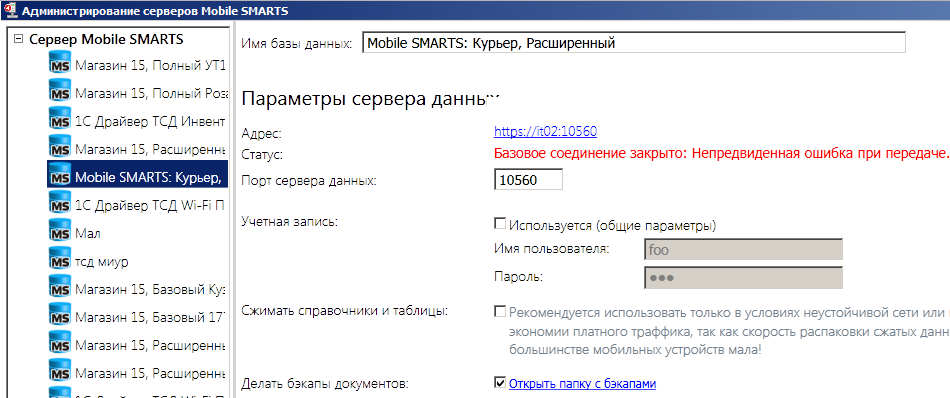
Task: Select the Магазин 15, Полный Роз database row
Action: click(138, 93)
